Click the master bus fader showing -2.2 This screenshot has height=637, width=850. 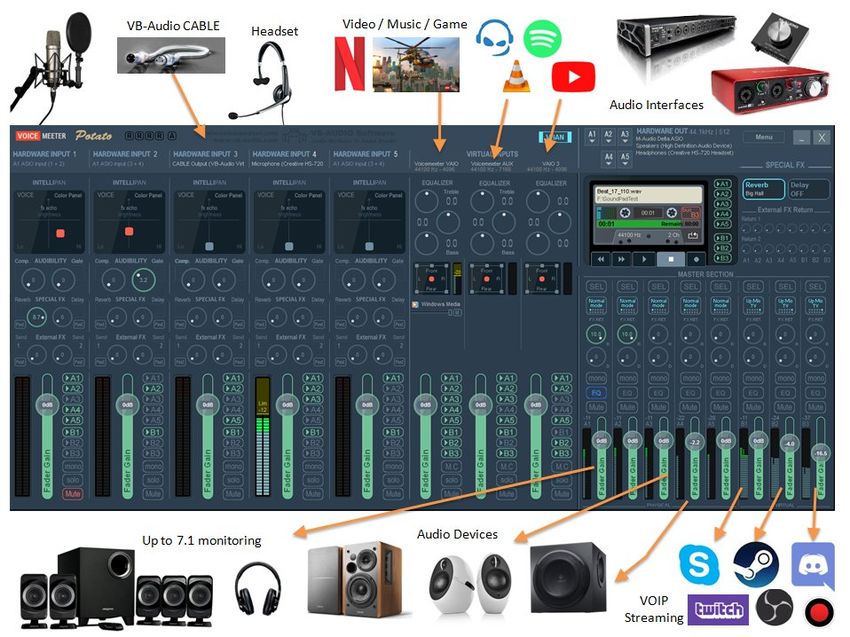695,442
